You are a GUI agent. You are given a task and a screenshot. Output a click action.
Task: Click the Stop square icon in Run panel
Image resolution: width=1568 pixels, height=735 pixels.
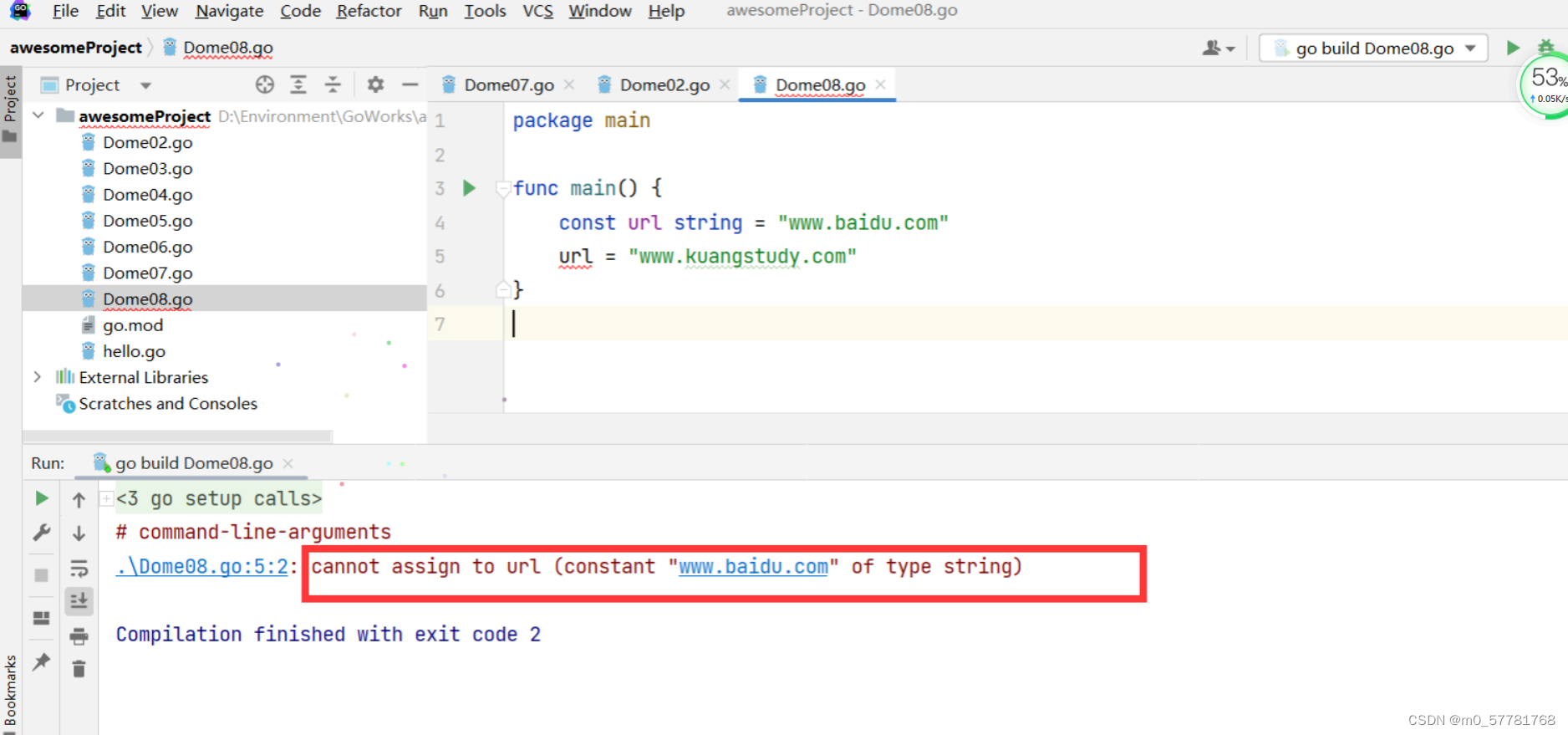point(41,575)
